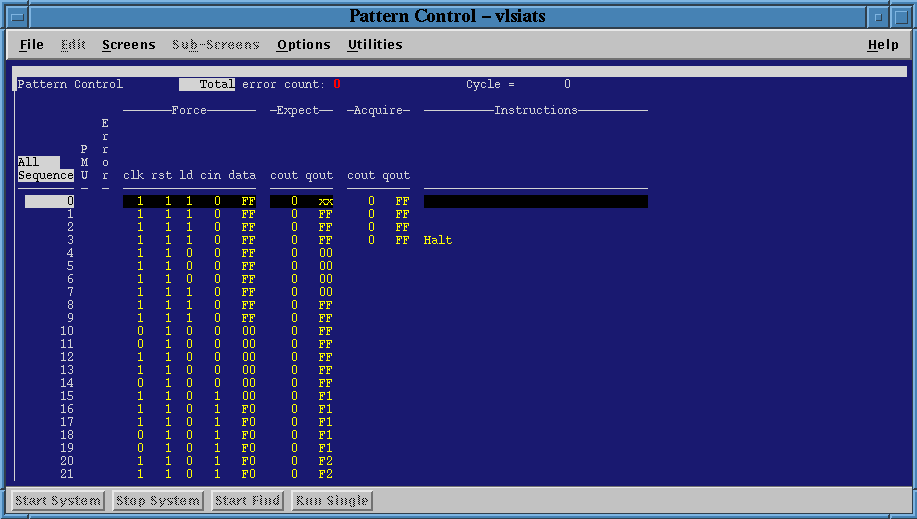917x519 pixels.
Task: Click the Halt instruction on sequence 3
Action: pyautogui.click(x=438, y=240)
